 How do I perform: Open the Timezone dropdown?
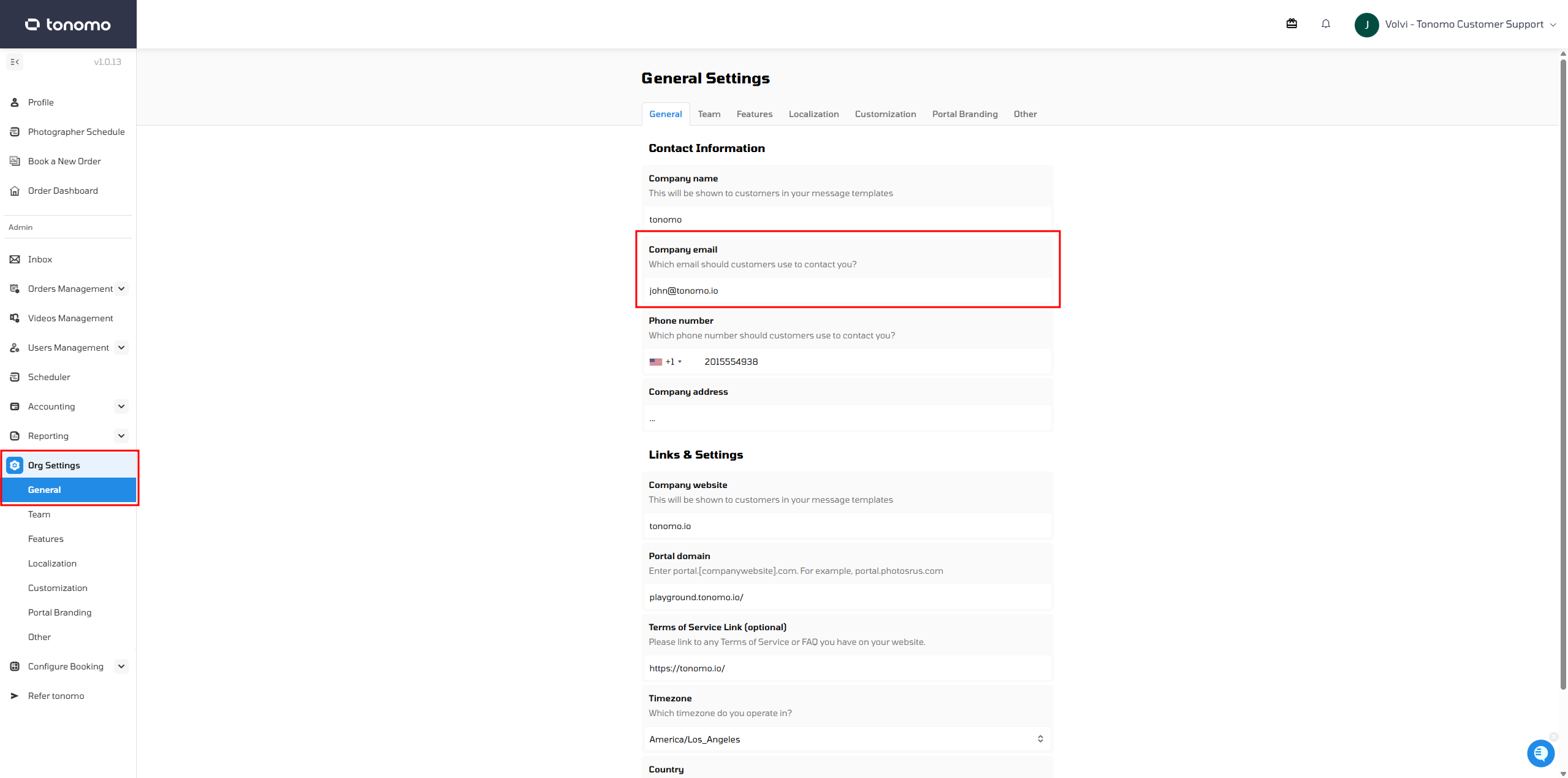click(847, 739)
